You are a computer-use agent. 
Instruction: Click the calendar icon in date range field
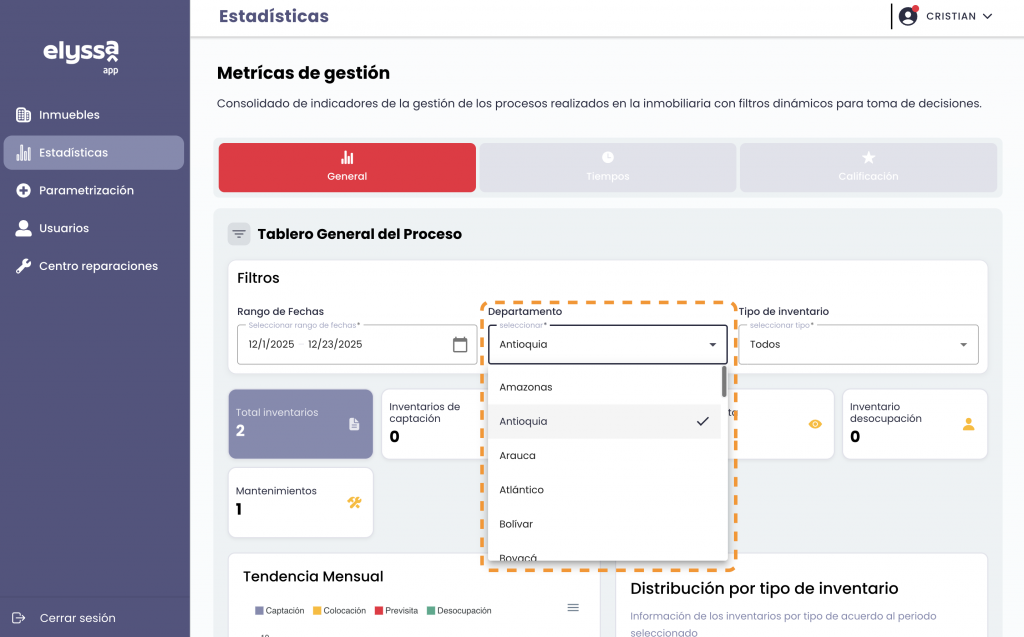[460, 345]
